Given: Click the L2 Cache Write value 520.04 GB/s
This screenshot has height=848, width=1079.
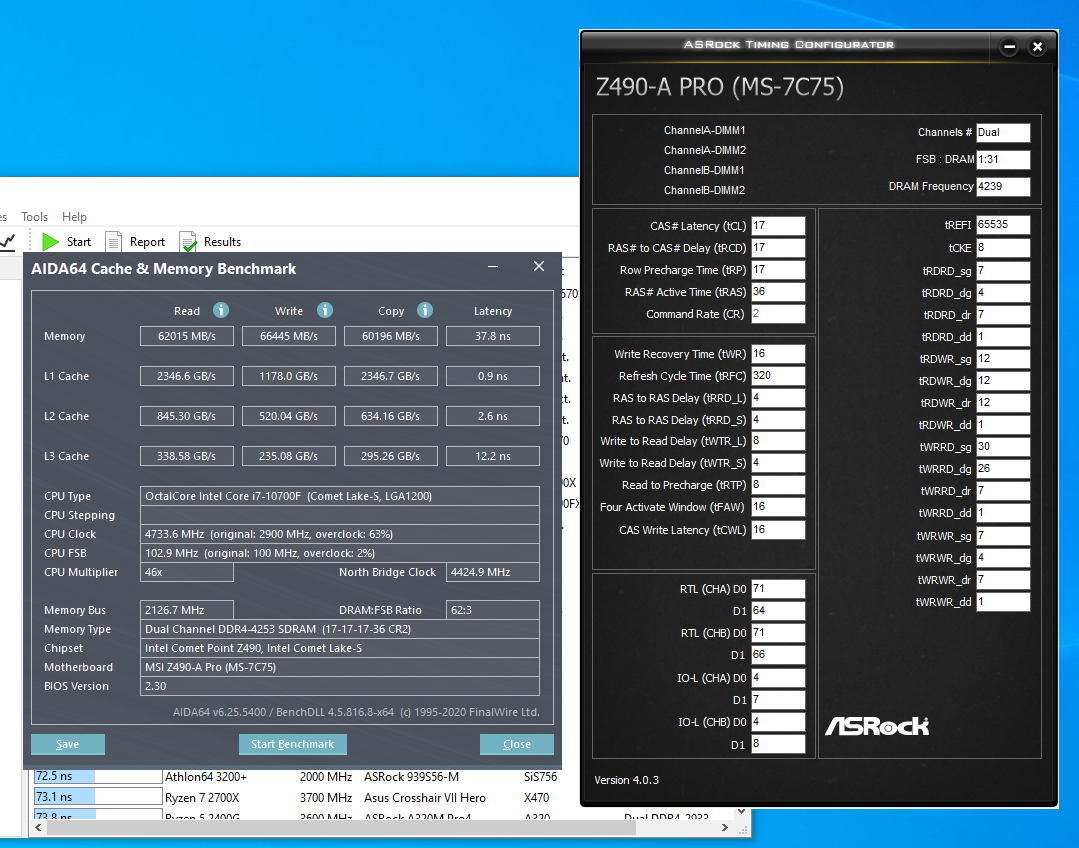Looking at the screenshot, I should click(x=288, y=416).
